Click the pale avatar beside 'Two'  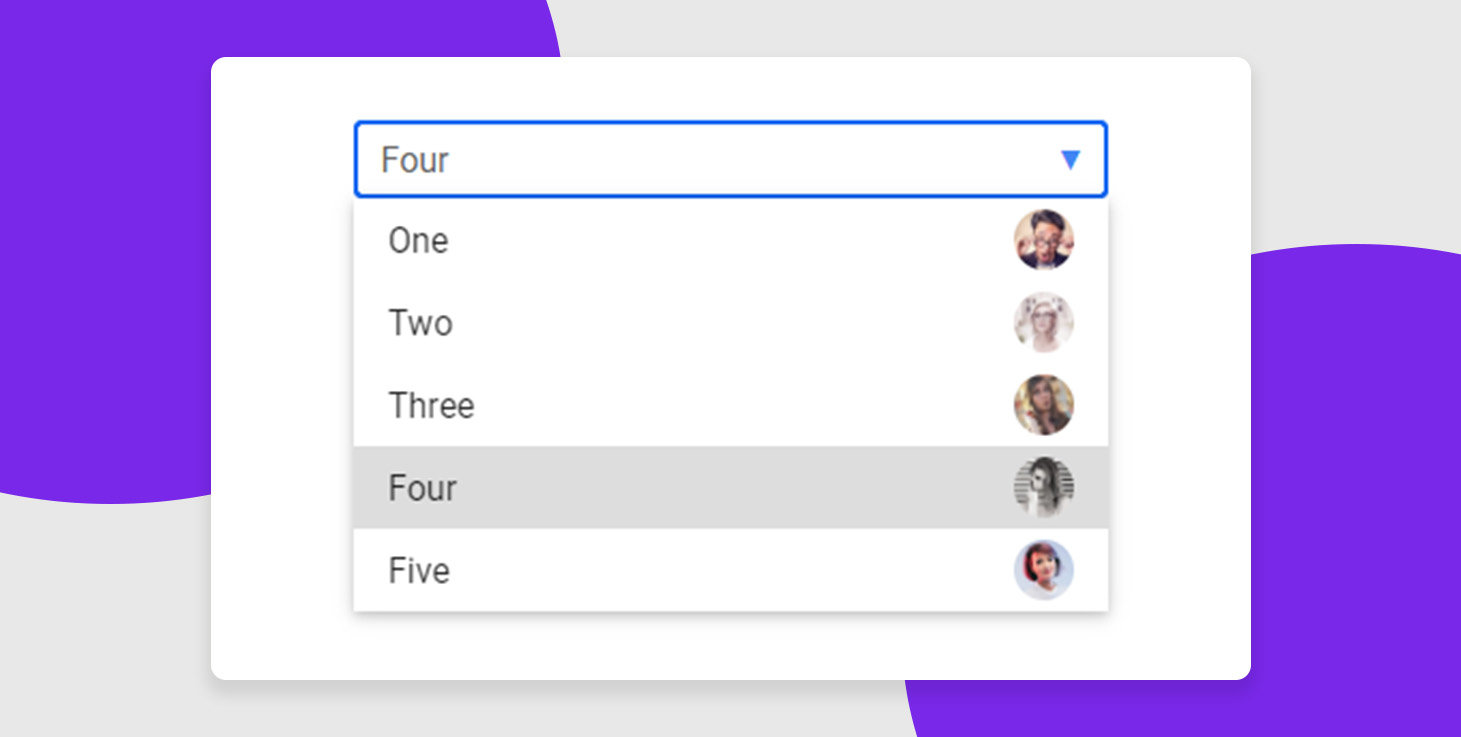coord(1043,323)
